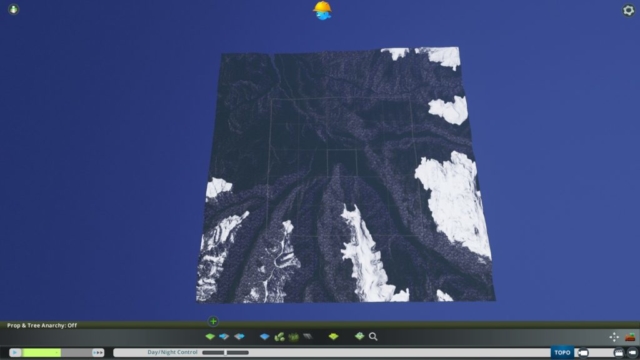Open the terrain tool in toolbar

[x=210, y=337]
